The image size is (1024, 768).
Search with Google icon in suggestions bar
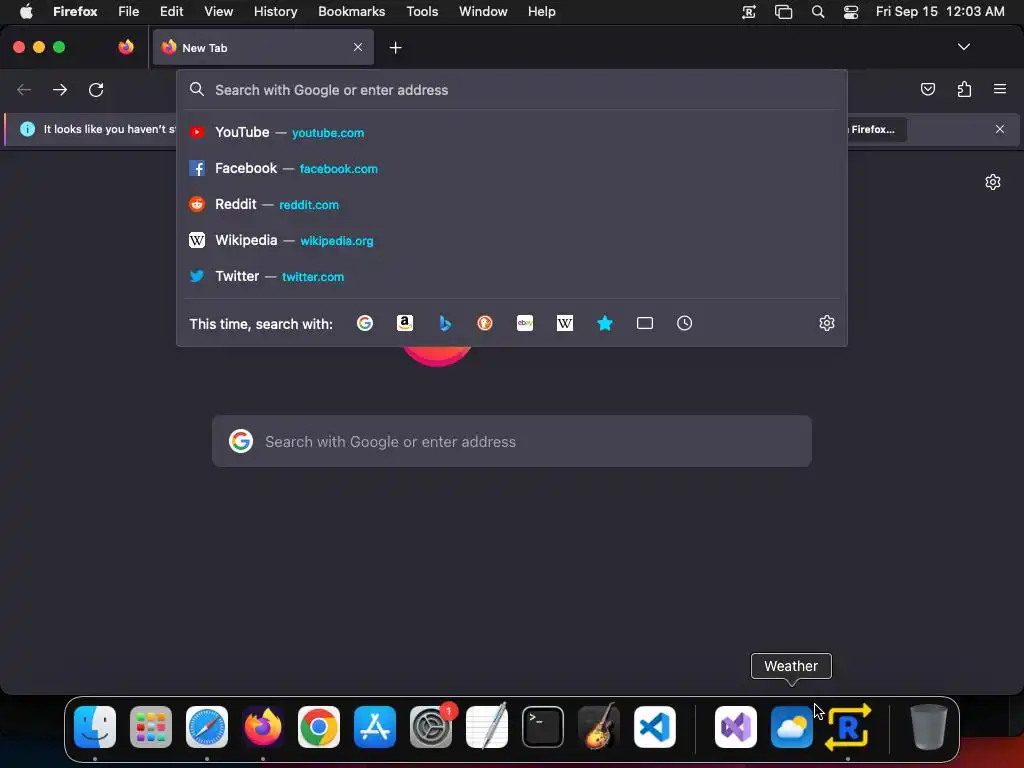[365, 323]
